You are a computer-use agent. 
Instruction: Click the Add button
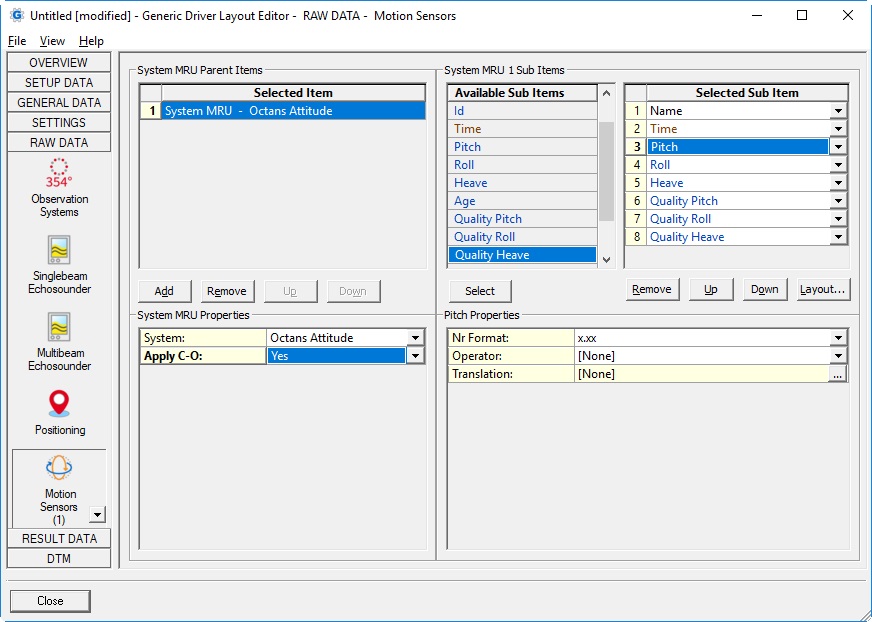[x=164, y=291]
